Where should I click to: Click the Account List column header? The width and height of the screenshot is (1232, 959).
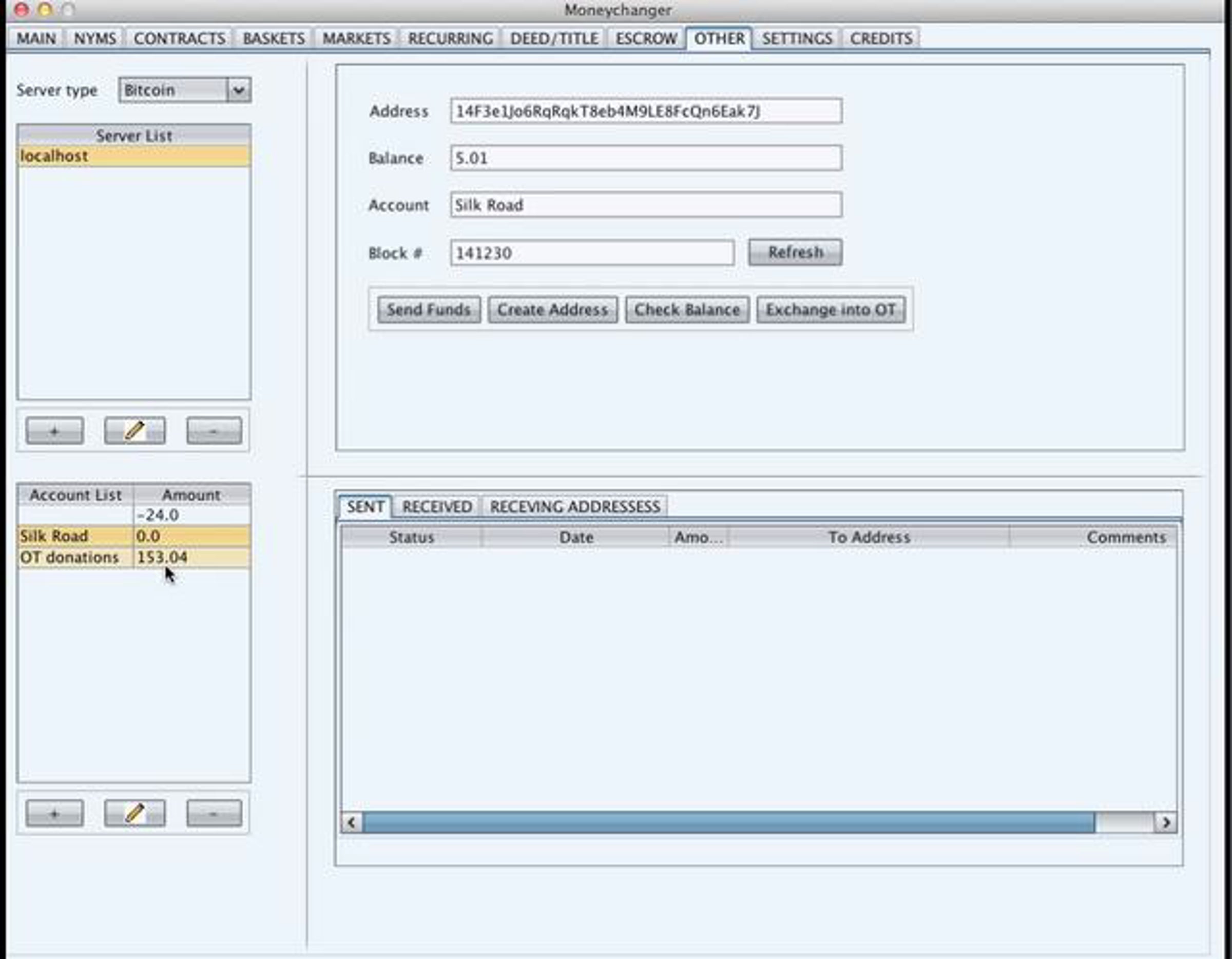[75, 495]
